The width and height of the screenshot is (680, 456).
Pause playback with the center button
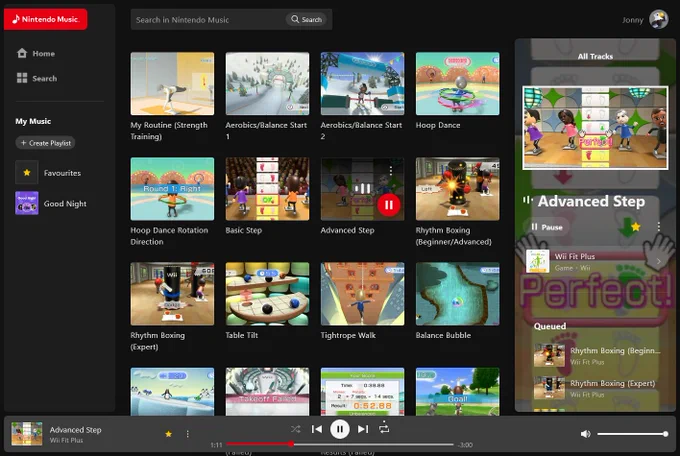(340, 430)
